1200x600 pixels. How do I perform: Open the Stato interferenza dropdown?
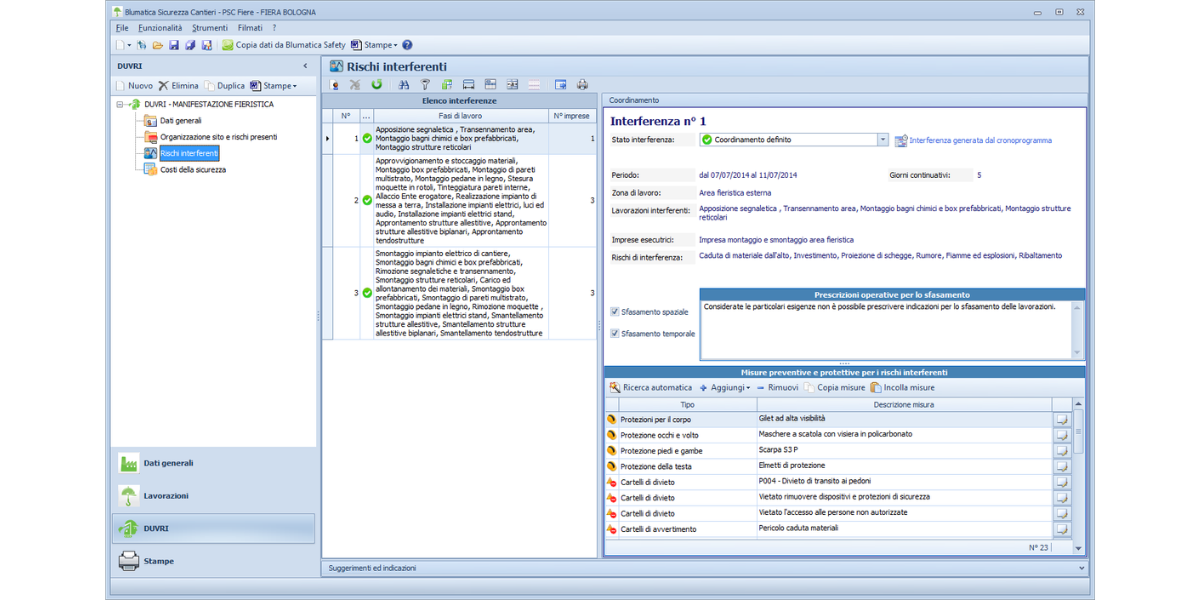click(x=882, y=140)
